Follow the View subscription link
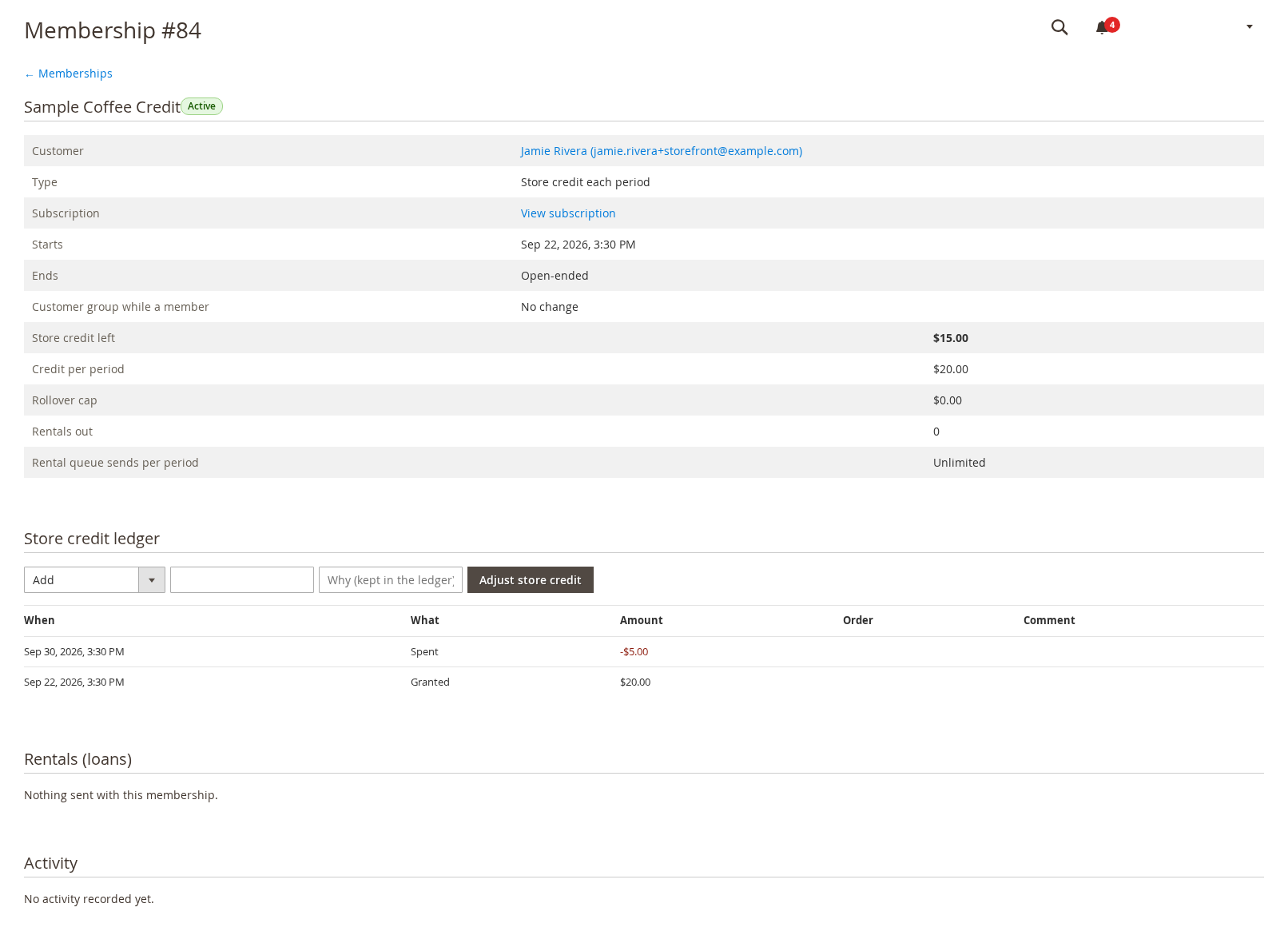The width and height of the screenshot is (1288, 951). point(568,213)
